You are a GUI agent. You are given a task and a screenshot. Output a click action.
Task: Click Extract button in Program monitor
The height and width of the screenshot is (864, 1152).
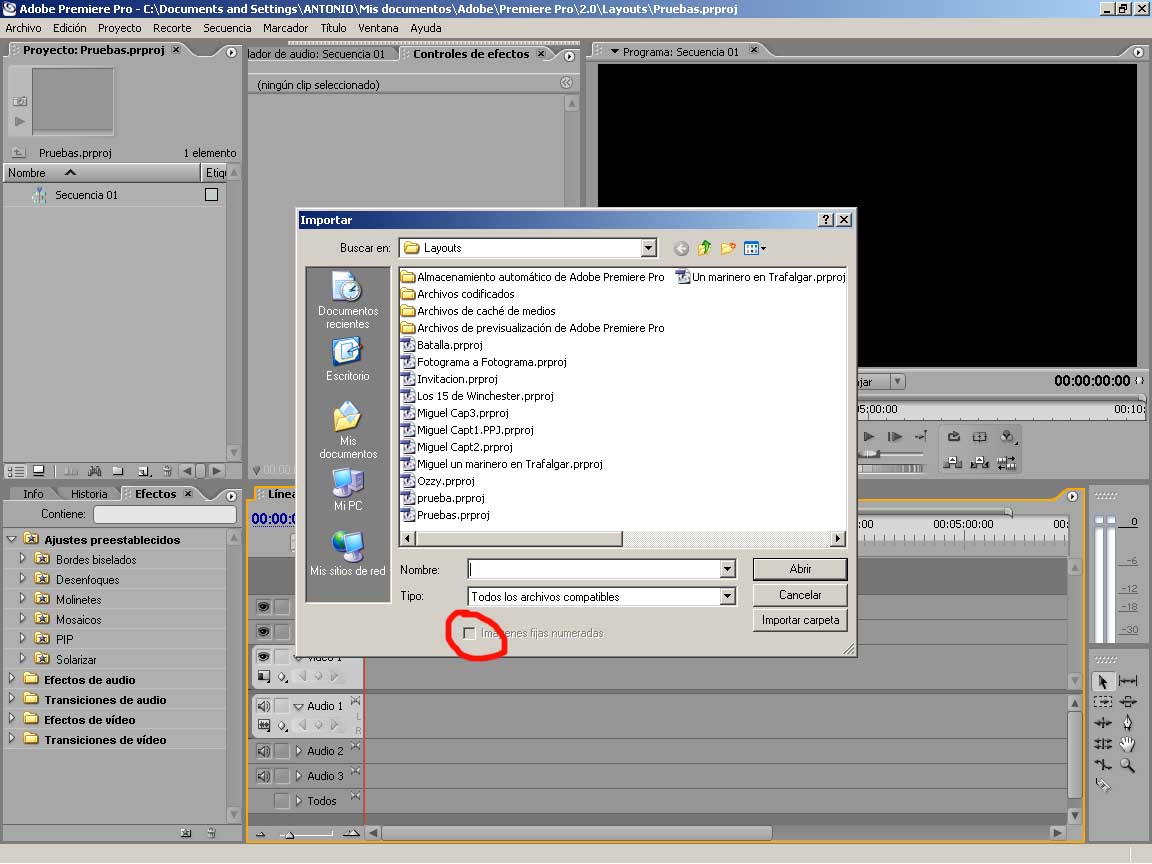pos(979,462)
